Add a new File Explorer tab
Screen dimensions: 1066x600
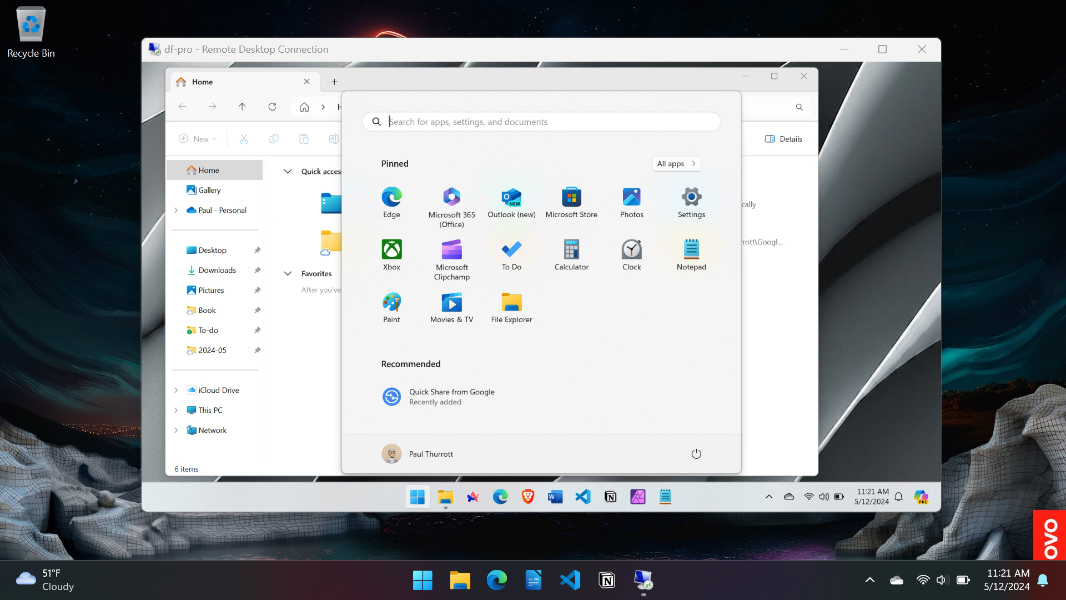click(x=334, y=82)
